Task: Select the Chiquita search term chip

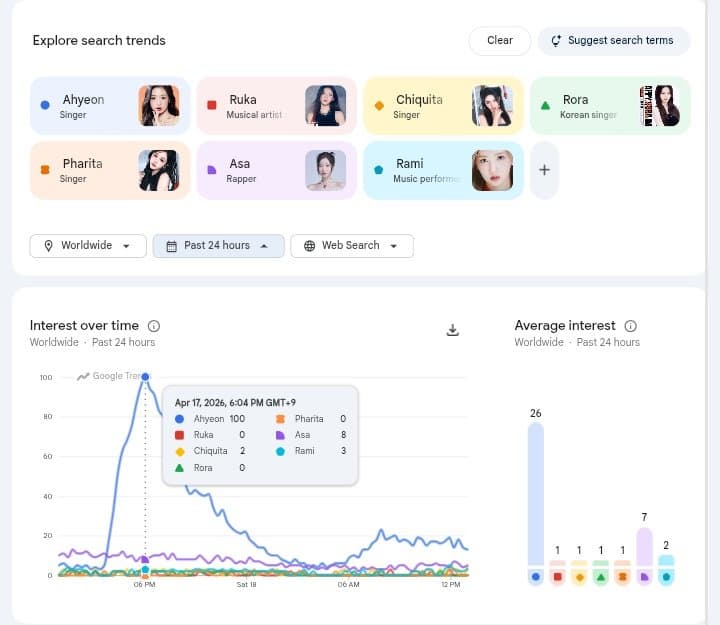Action: [x=420, y=105]
